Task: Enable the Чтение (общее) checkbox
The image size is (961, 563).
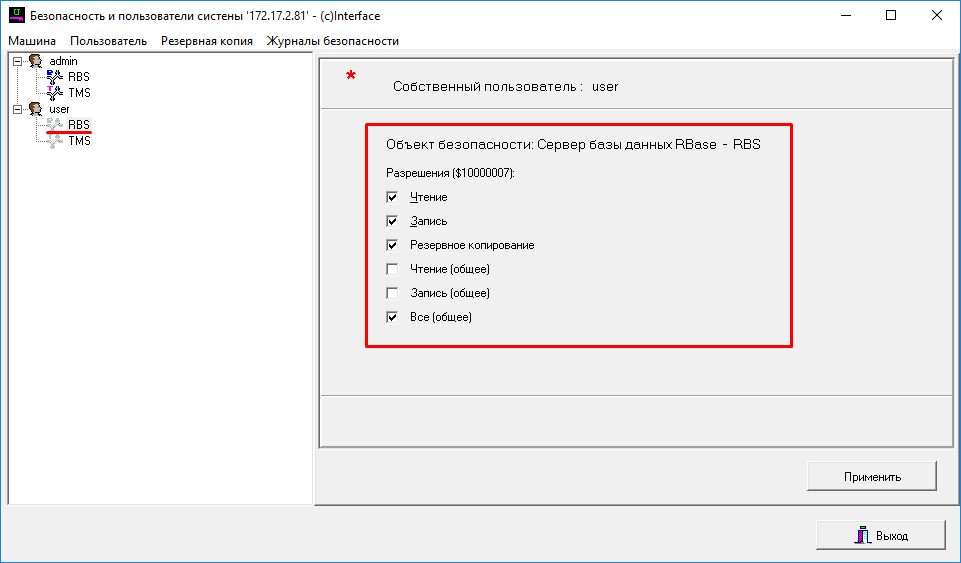Action: click(392, 269)
